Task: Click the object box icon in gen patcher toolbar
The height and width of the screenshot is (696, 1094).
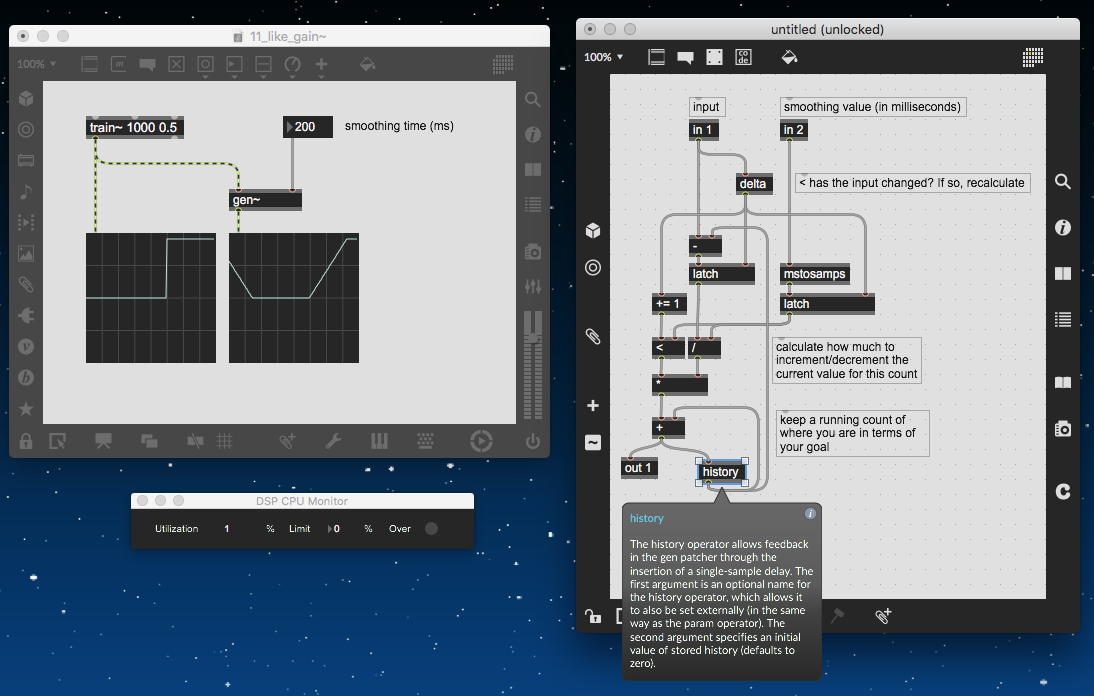Action: pyautogui.click(x=657, y=57)
